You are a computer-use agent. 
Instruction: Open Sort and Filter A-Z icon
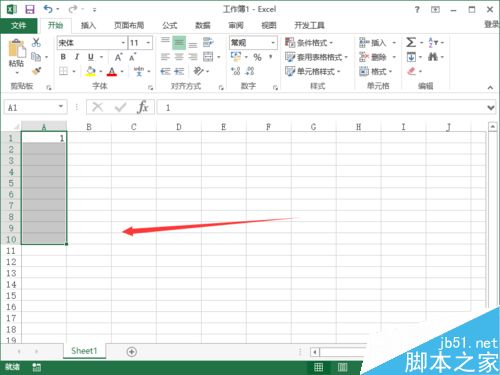433,42
